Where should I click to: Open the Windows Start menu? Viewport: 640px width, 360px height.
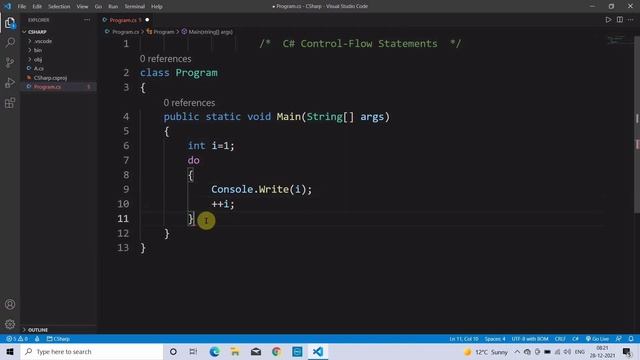(10, 352)
